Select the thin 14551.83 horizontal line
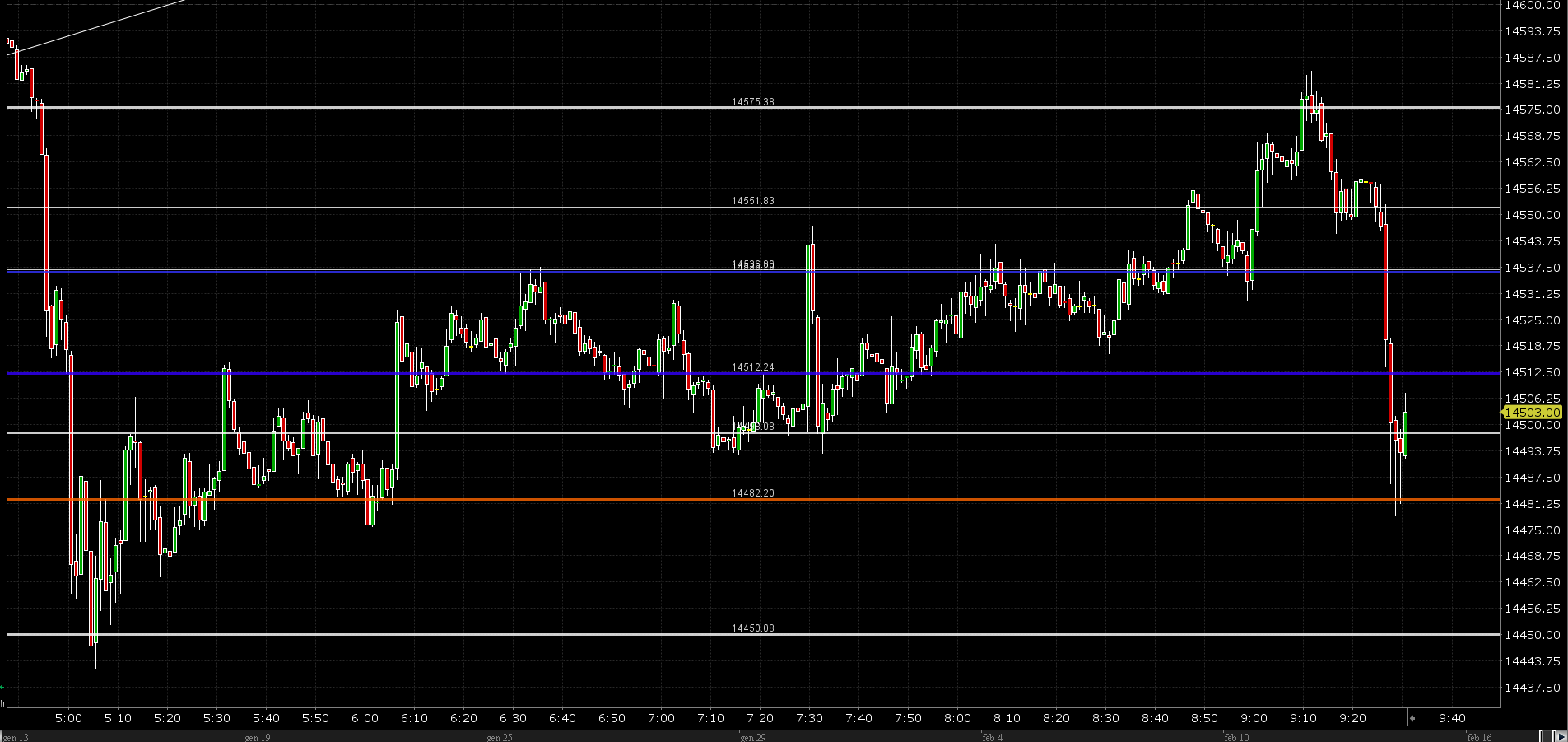The width and height of the screenshot is (1568, 742). pyautogui.click(x=494, y=208)
